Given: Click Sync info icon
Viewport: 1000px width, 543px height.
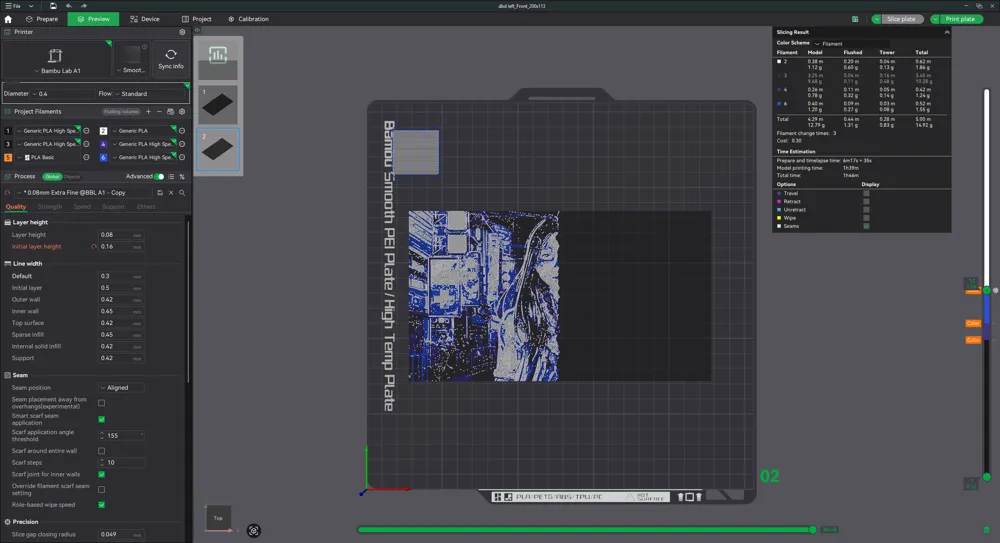Looking at the screenshot, I should click(171, 55).
